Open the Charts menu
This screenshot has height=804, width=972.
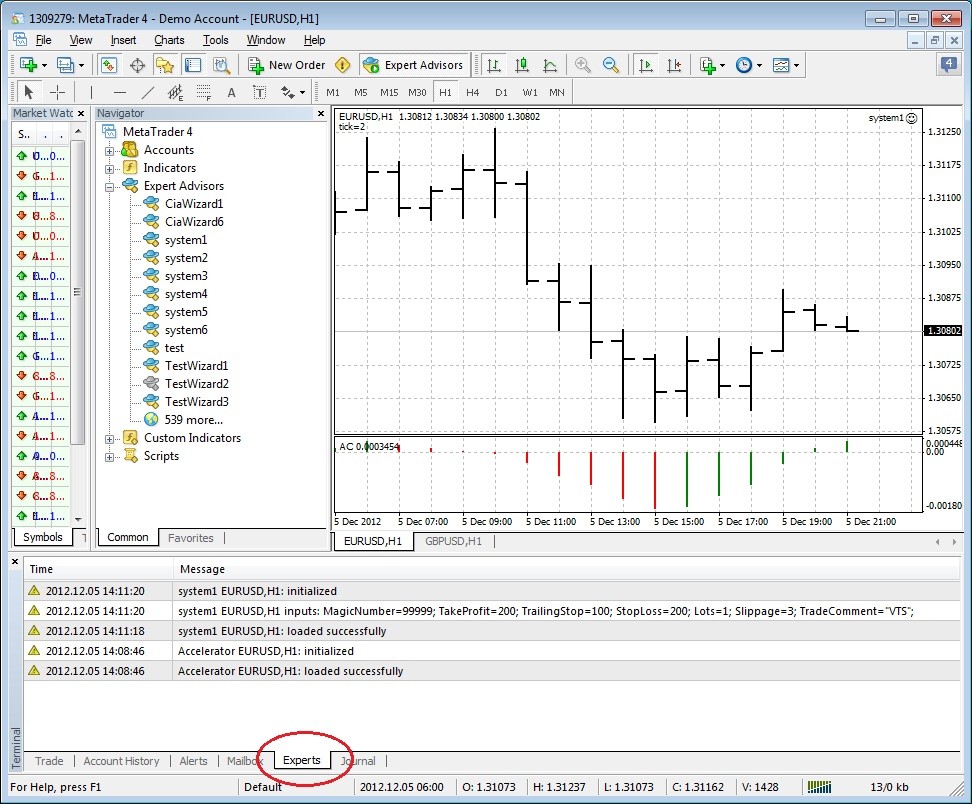(x=169, y=40)
